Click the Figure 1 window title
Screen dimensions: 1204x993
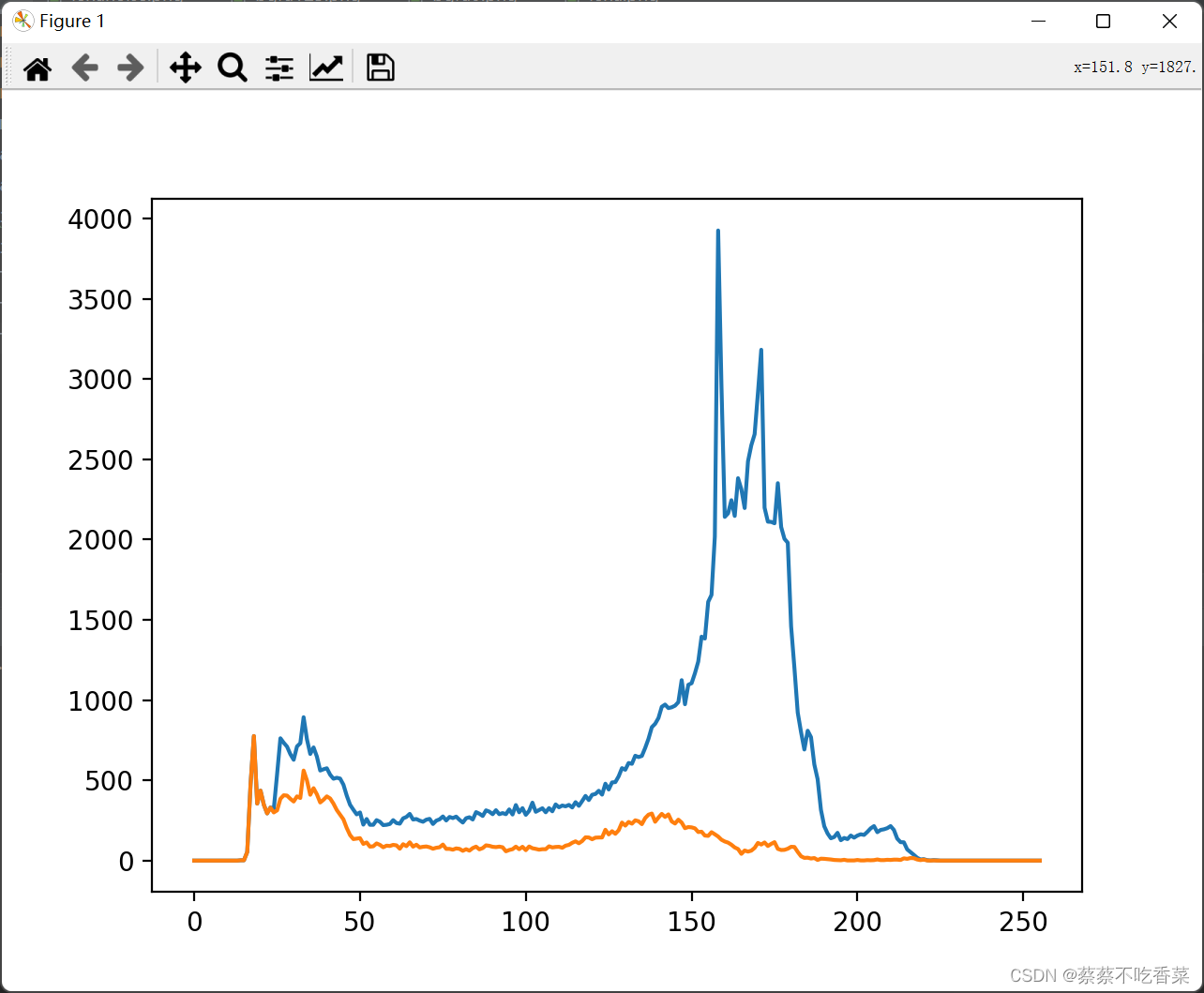(72, 21)
